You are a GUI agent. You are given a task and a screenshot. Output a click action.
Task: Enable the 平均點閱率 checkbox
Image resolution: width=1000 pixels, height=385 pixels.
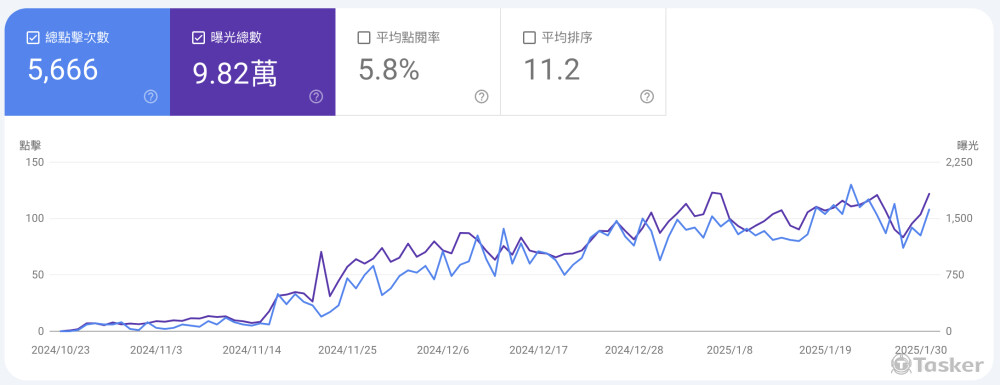364,38
